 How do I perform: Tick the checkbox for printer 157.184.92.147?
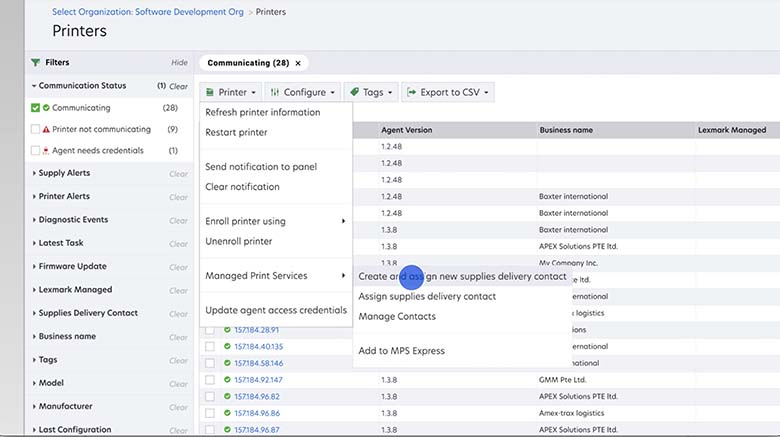click(x=210, y=380)
